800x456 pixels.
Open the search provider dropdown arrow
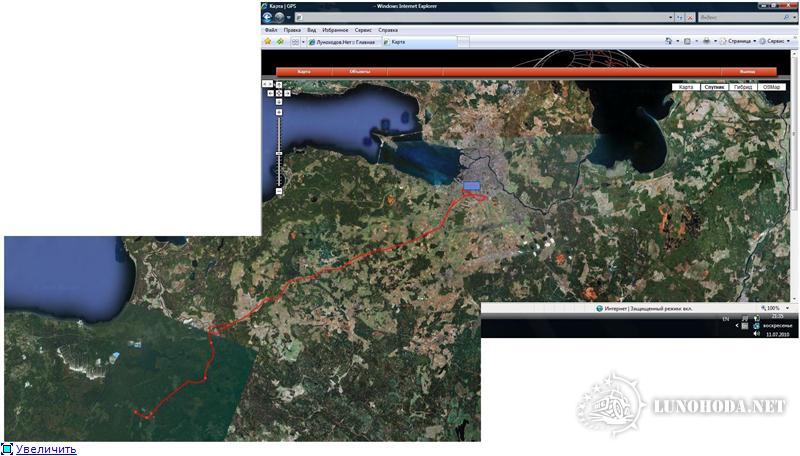(793, 17)
